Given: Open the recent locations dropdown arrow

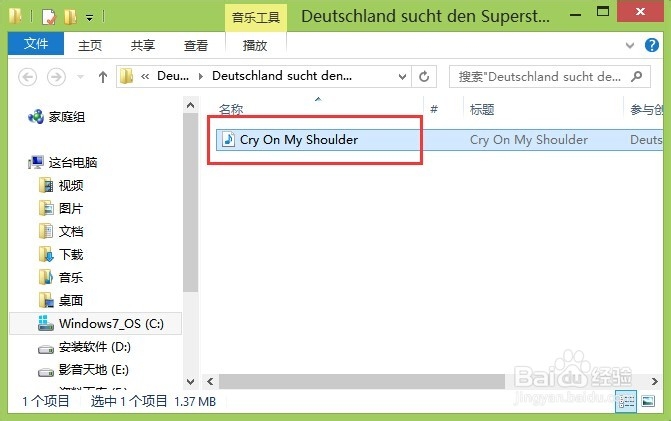Looking at the screenshot, I should point(80,77).
